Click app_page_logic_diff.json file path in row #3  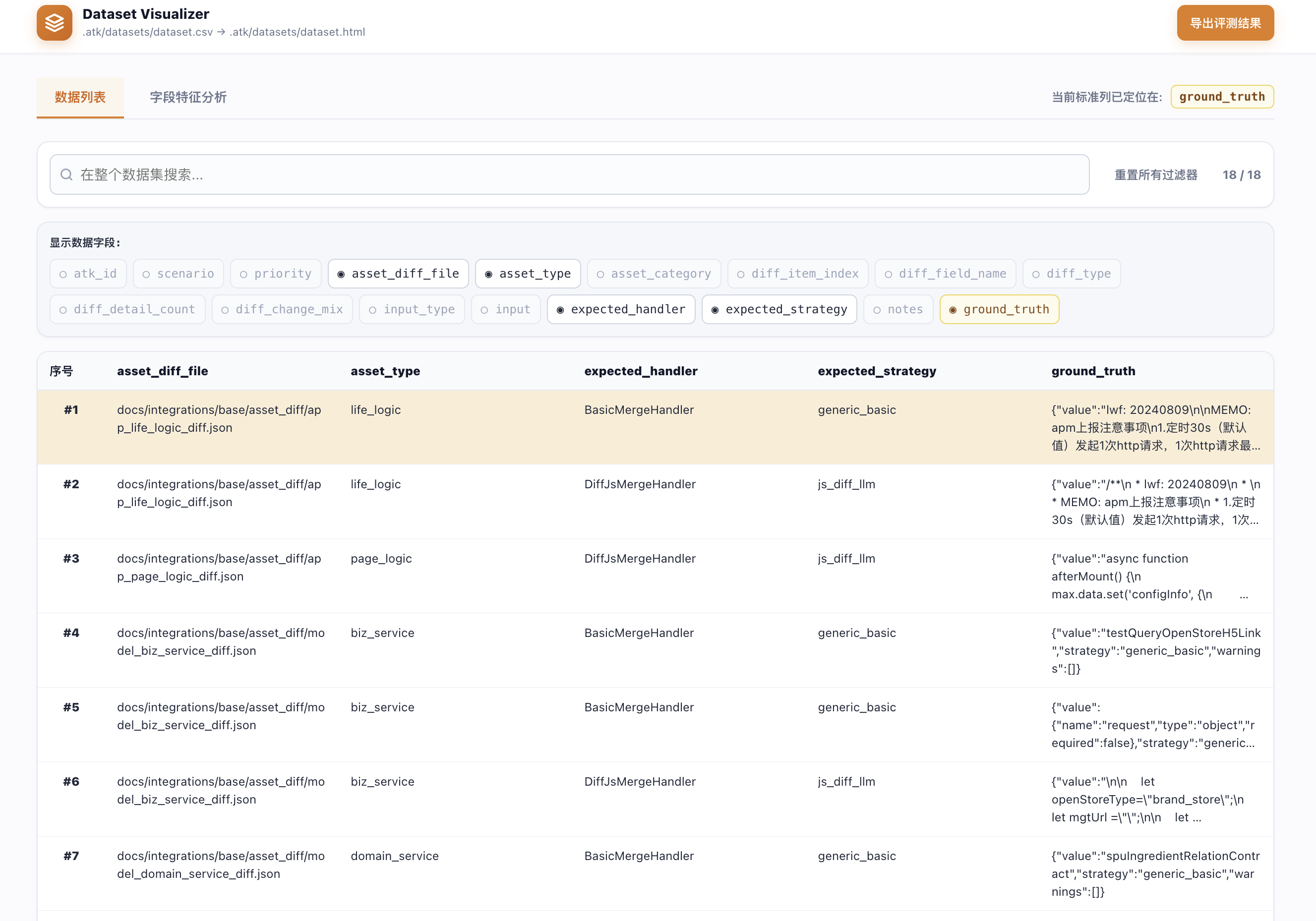click(219, 568)
